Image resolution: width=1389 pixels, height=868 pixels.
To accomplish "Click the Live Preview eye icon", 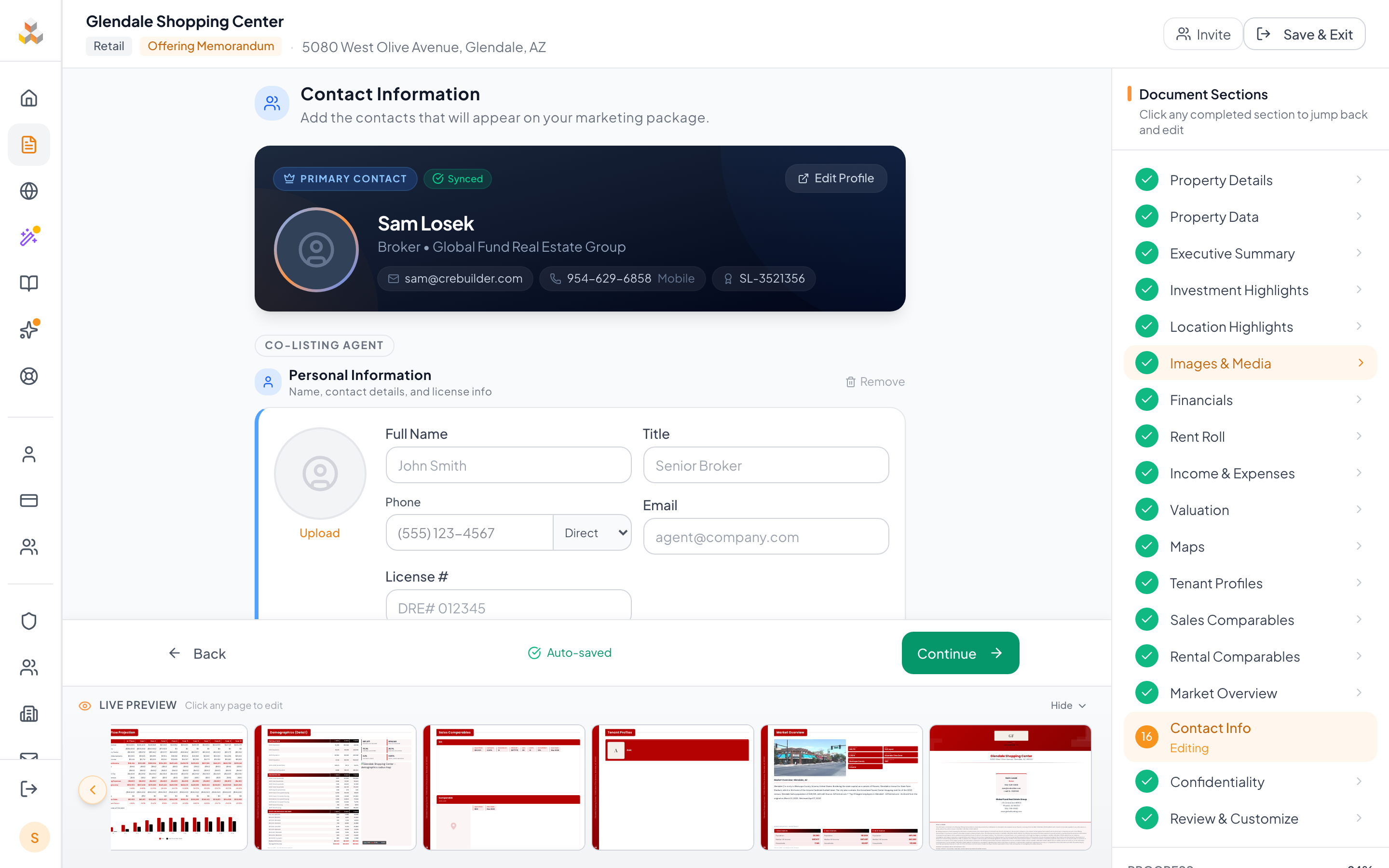I will coord(85,705).
